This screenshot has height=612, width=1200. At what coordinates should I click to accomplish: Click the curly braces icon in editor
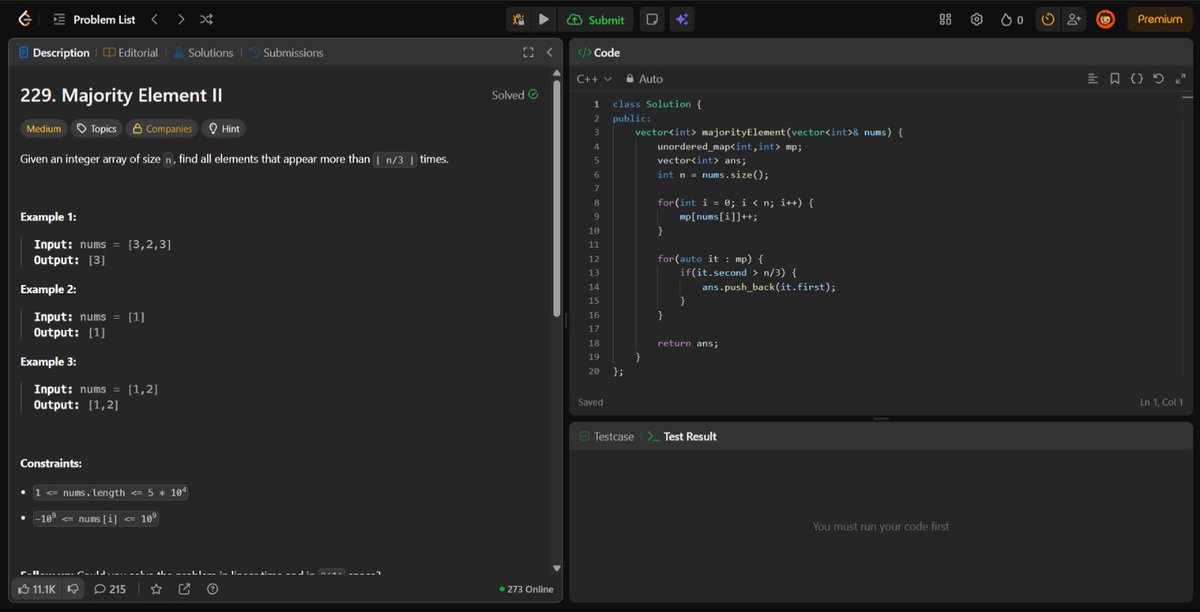[1137, 79]
